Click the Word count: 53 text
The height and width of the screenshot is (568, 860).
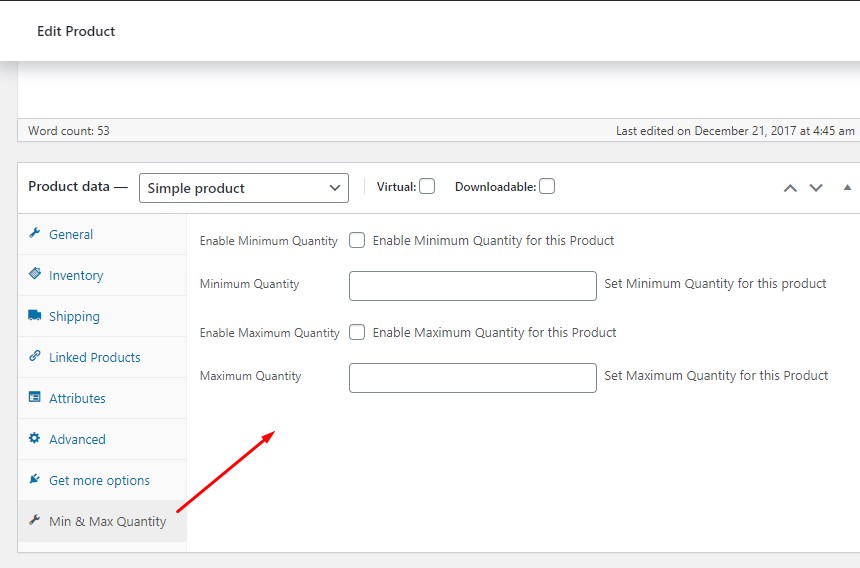[x=69, y=130]
